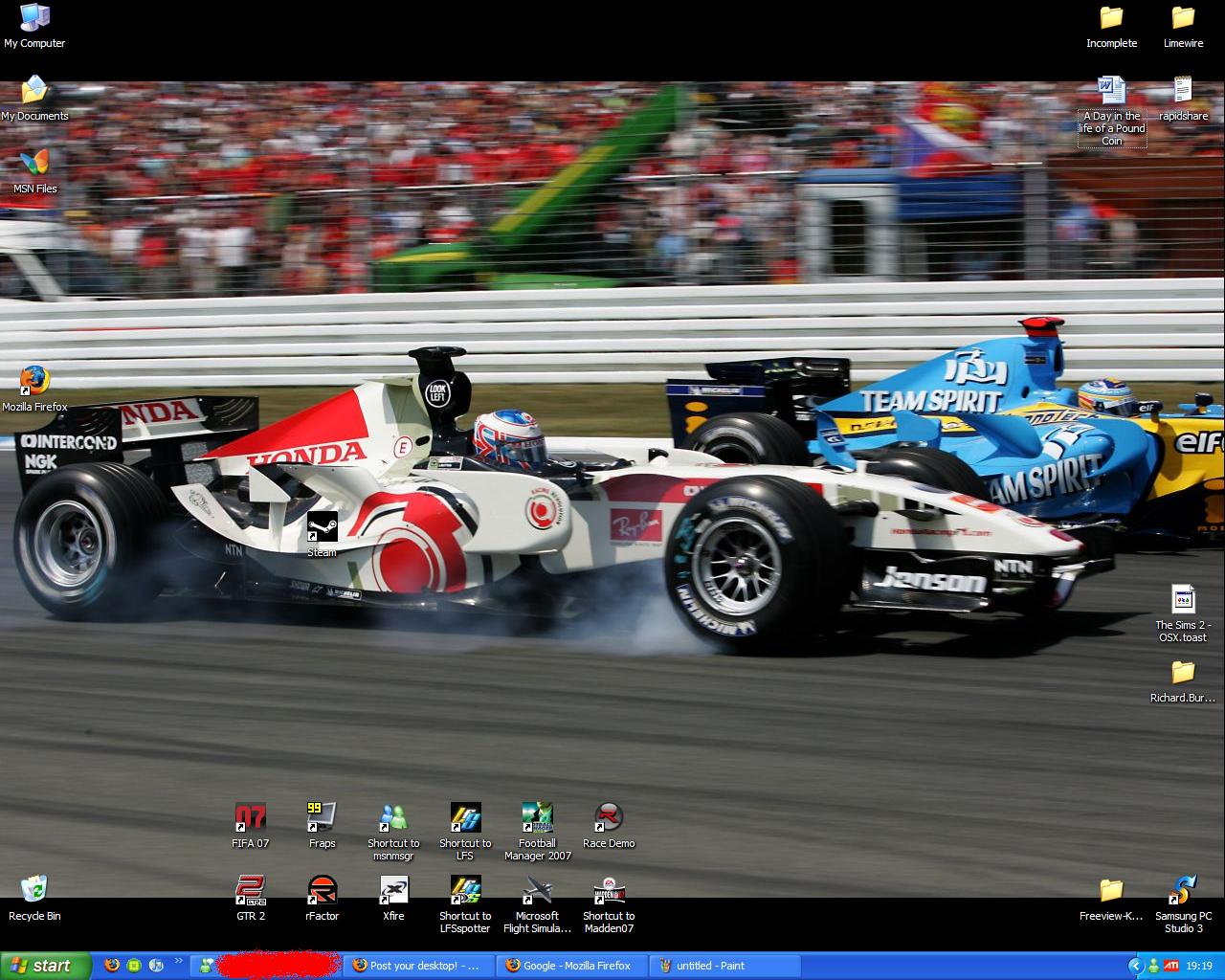1225x980 pixels.
Task: Select the Shortcut to msnmsgr icon
Action: pyautogui.click(x=393, y=832)
